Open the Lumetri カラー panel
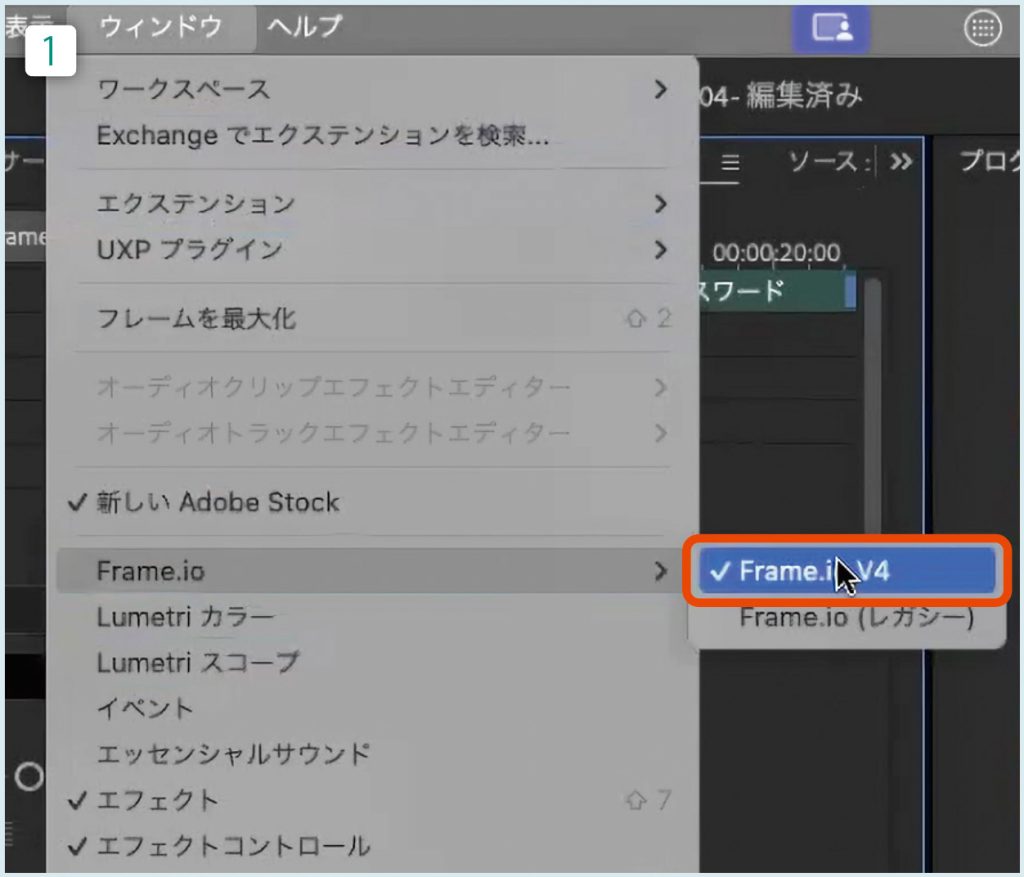 (185, 617)
